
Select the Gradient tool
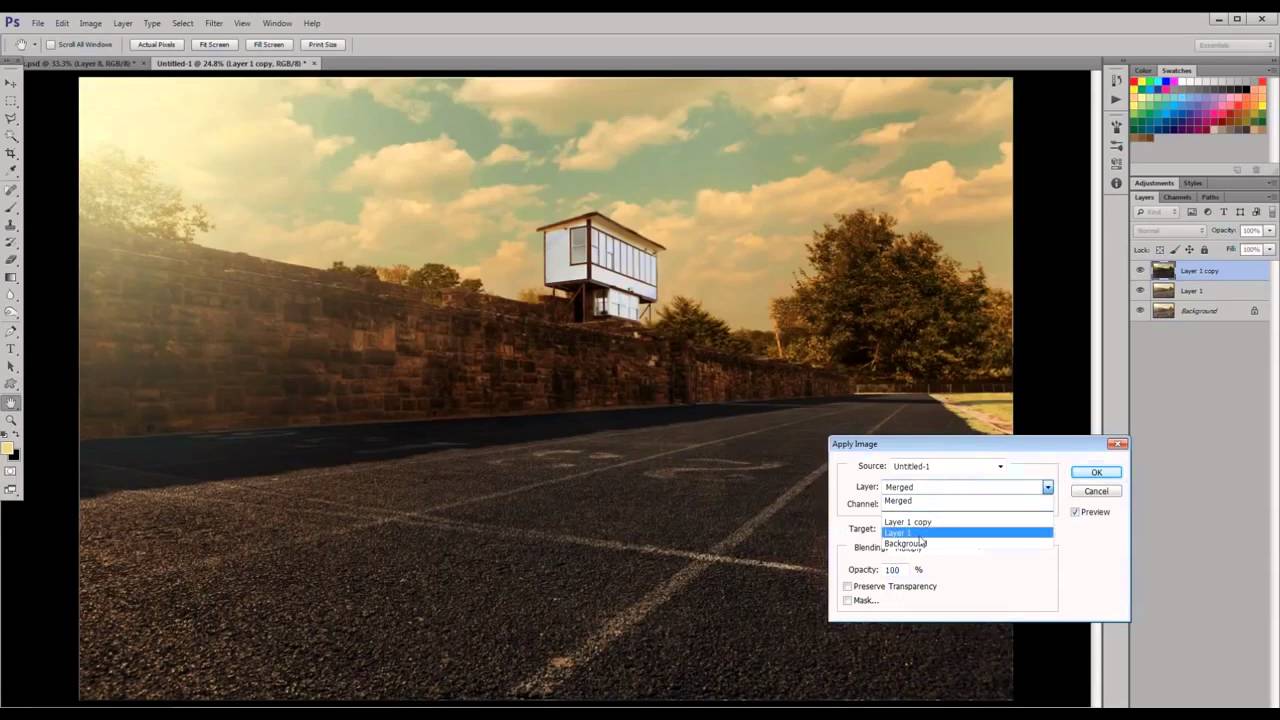11,277
